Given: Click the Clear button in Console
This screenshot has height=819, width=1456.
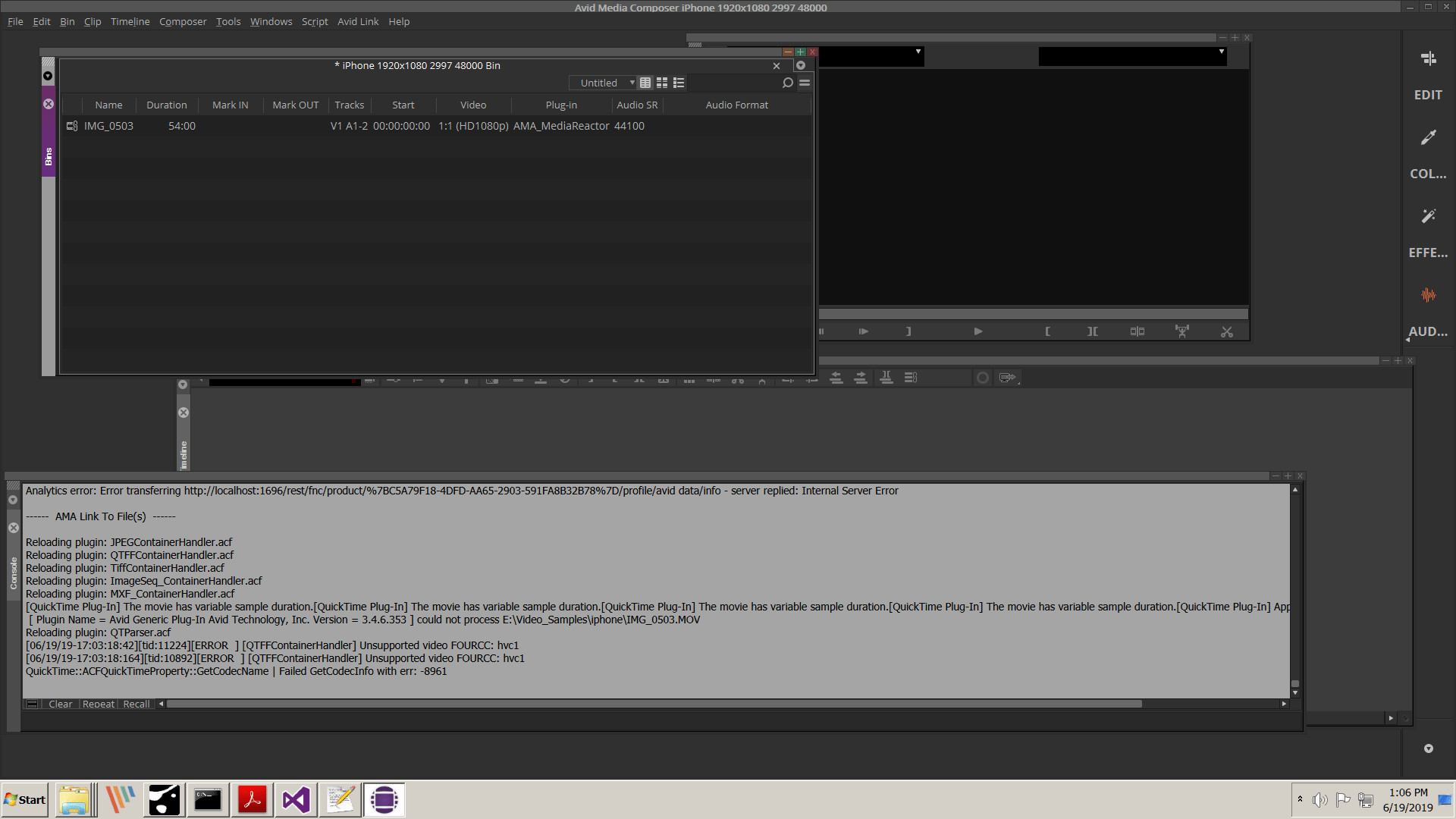Looking at the screenshot, I should click(x=60, y=703).
